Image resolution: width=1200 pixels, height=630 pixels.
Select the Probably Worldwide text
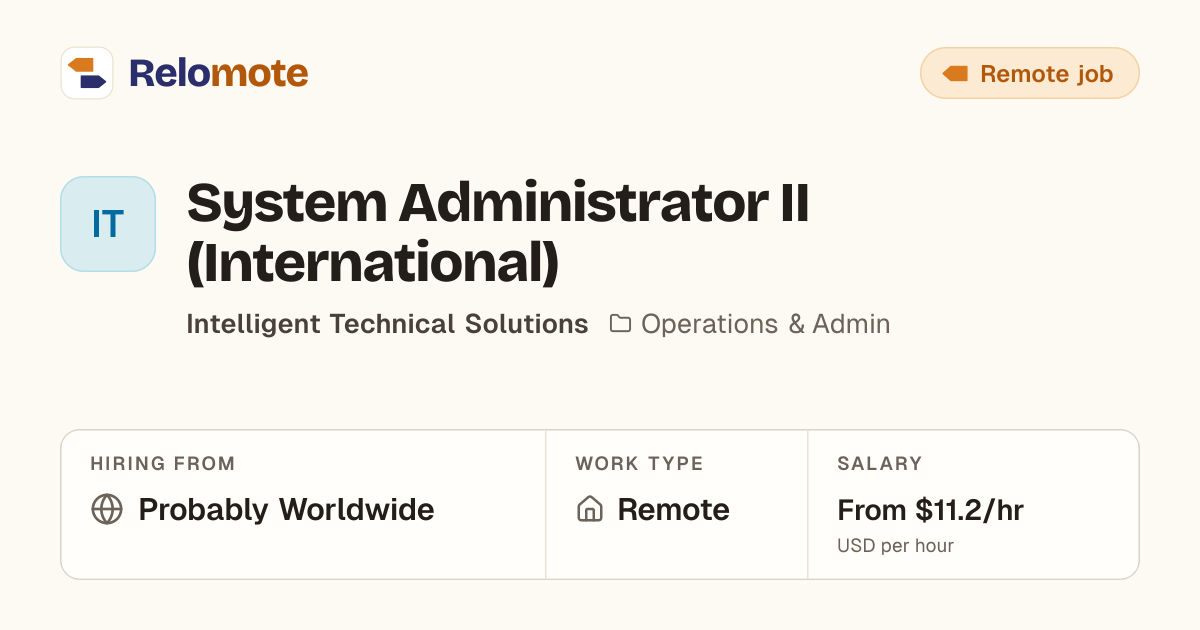tap(286, 510)
